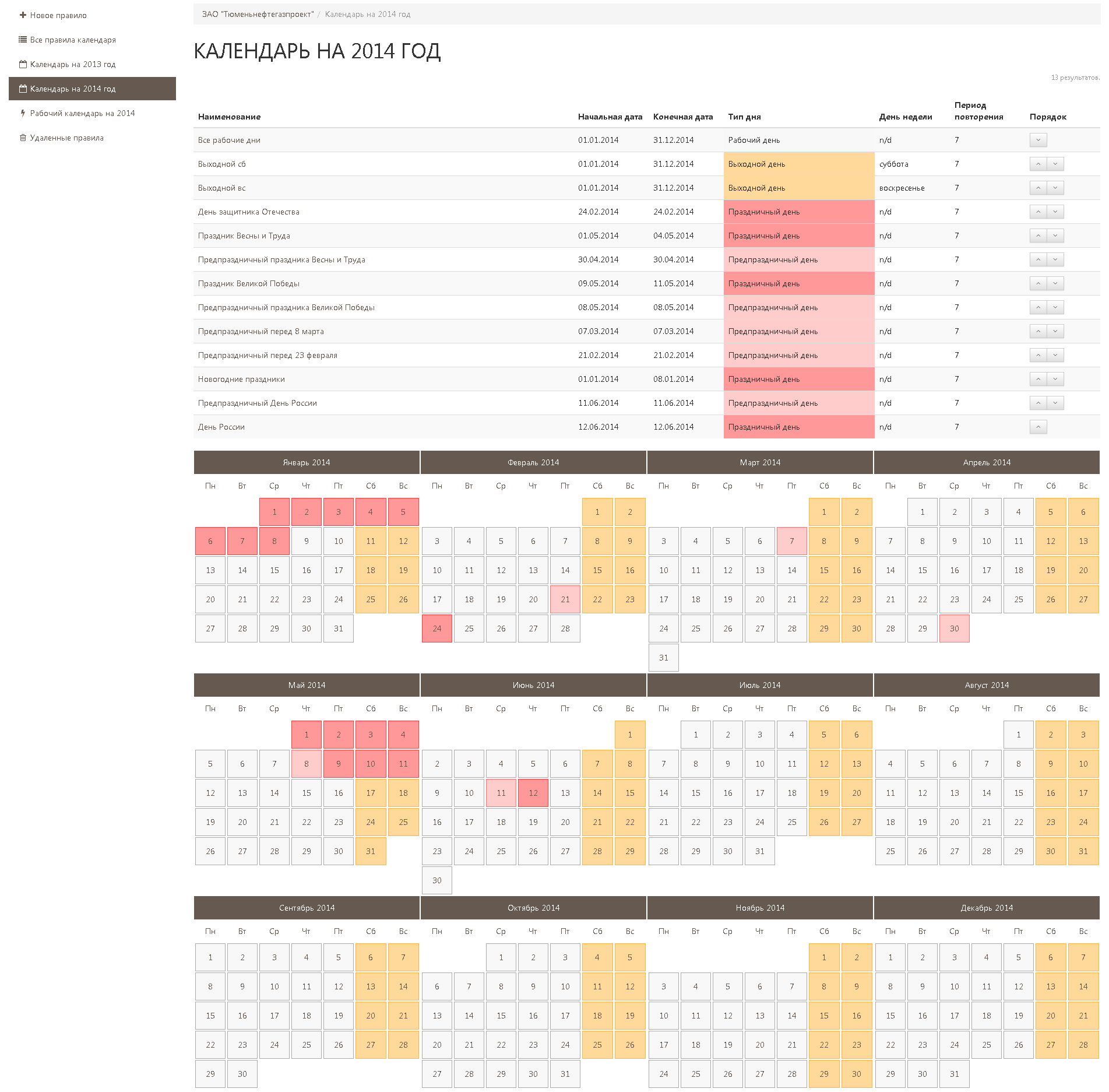Select December 31 in Декабрь 2014
The width and height of the screenshot is (1109, 1092).
[x=955, y=1074]
